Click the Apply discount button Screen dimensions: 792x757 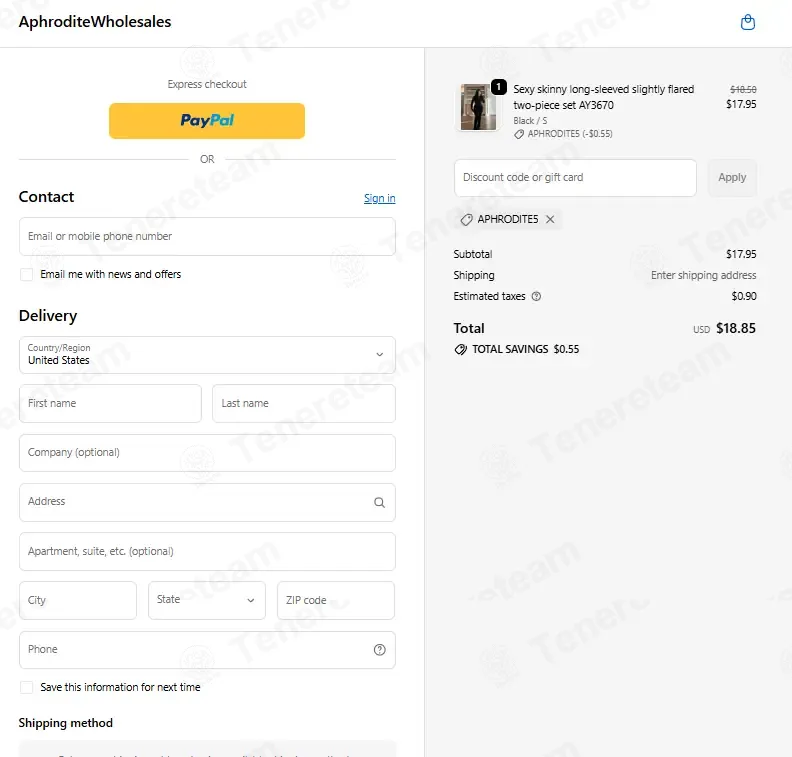pos(732,178)
